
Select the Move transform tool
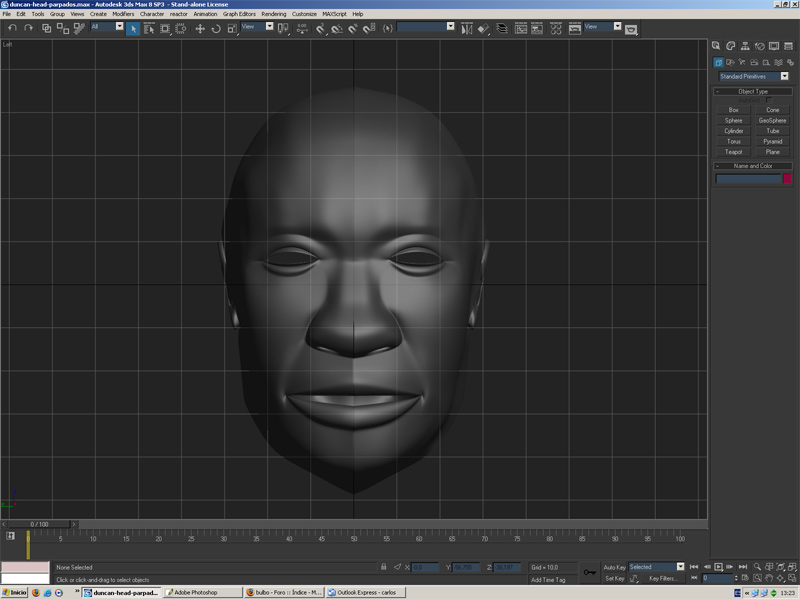[199, 29]
